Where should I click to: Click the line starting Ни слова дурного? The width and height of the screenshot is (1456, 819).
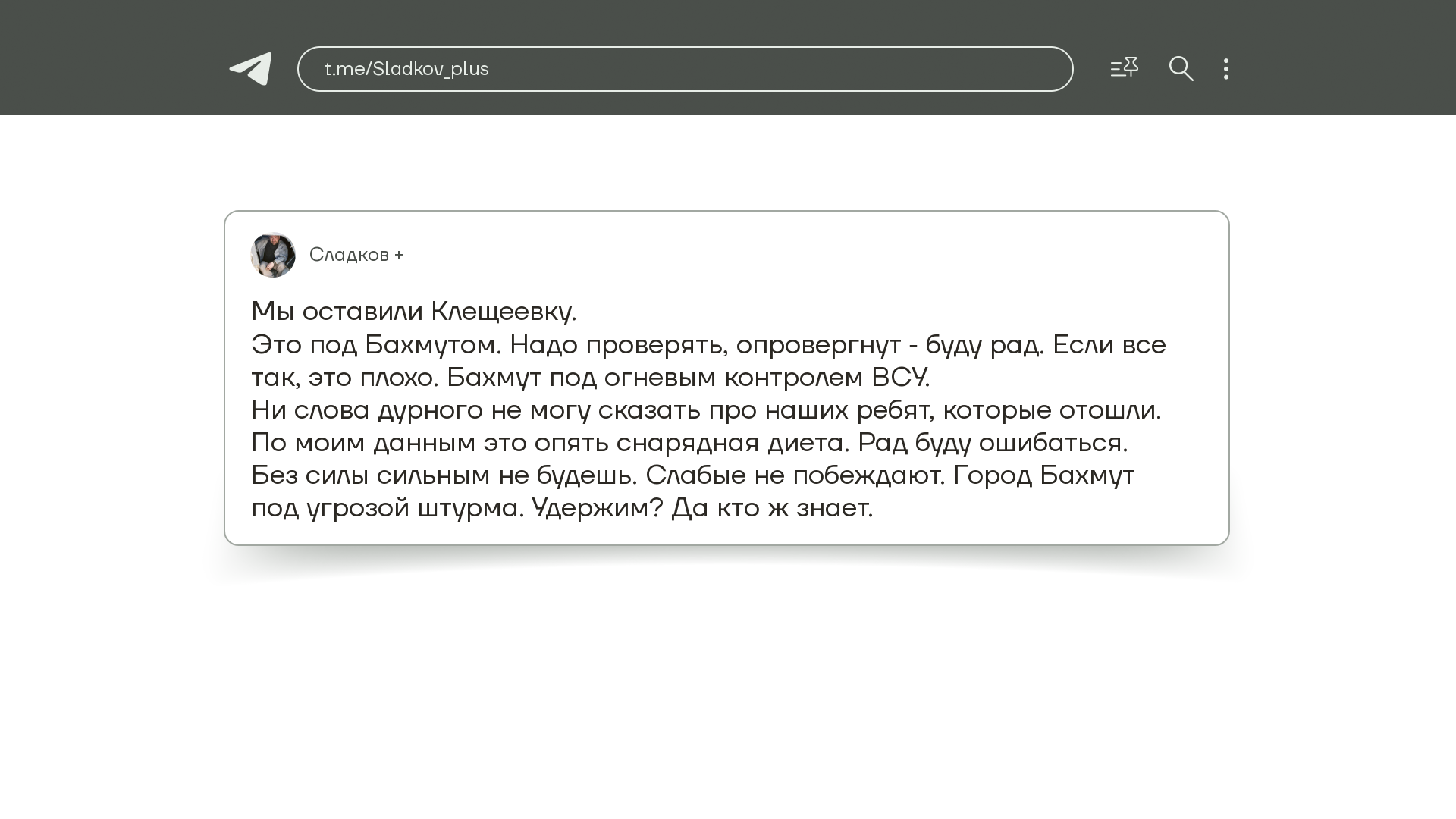click(x=705, y=410)
